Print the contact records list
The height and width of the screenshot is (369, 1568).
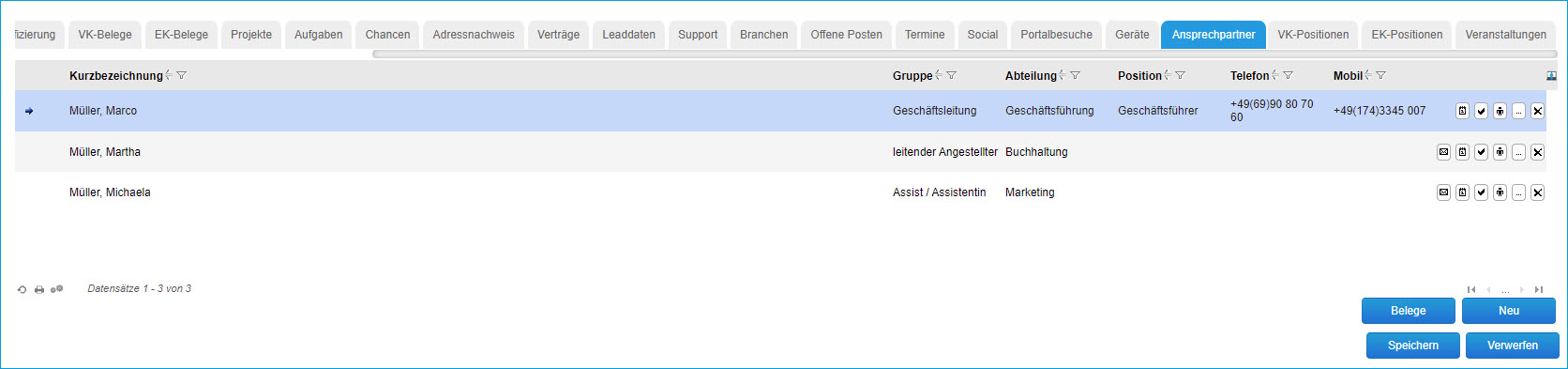38,289
